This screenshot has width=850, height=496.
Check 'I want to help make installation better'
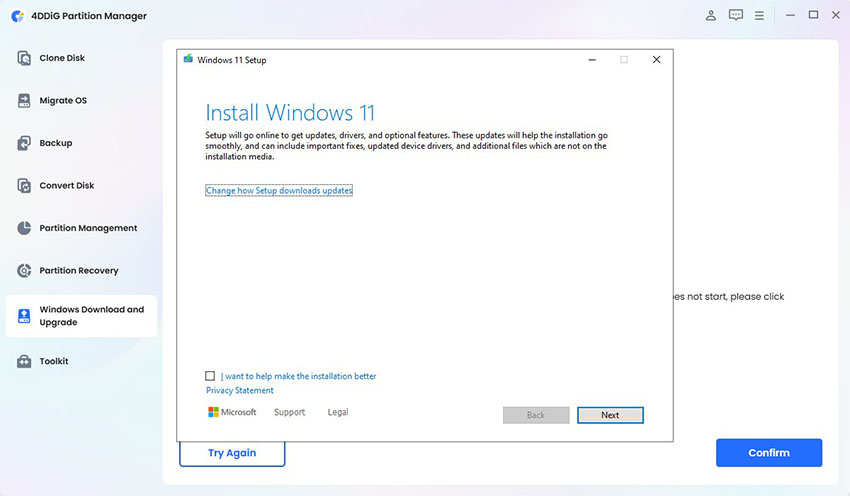[210, 376]
